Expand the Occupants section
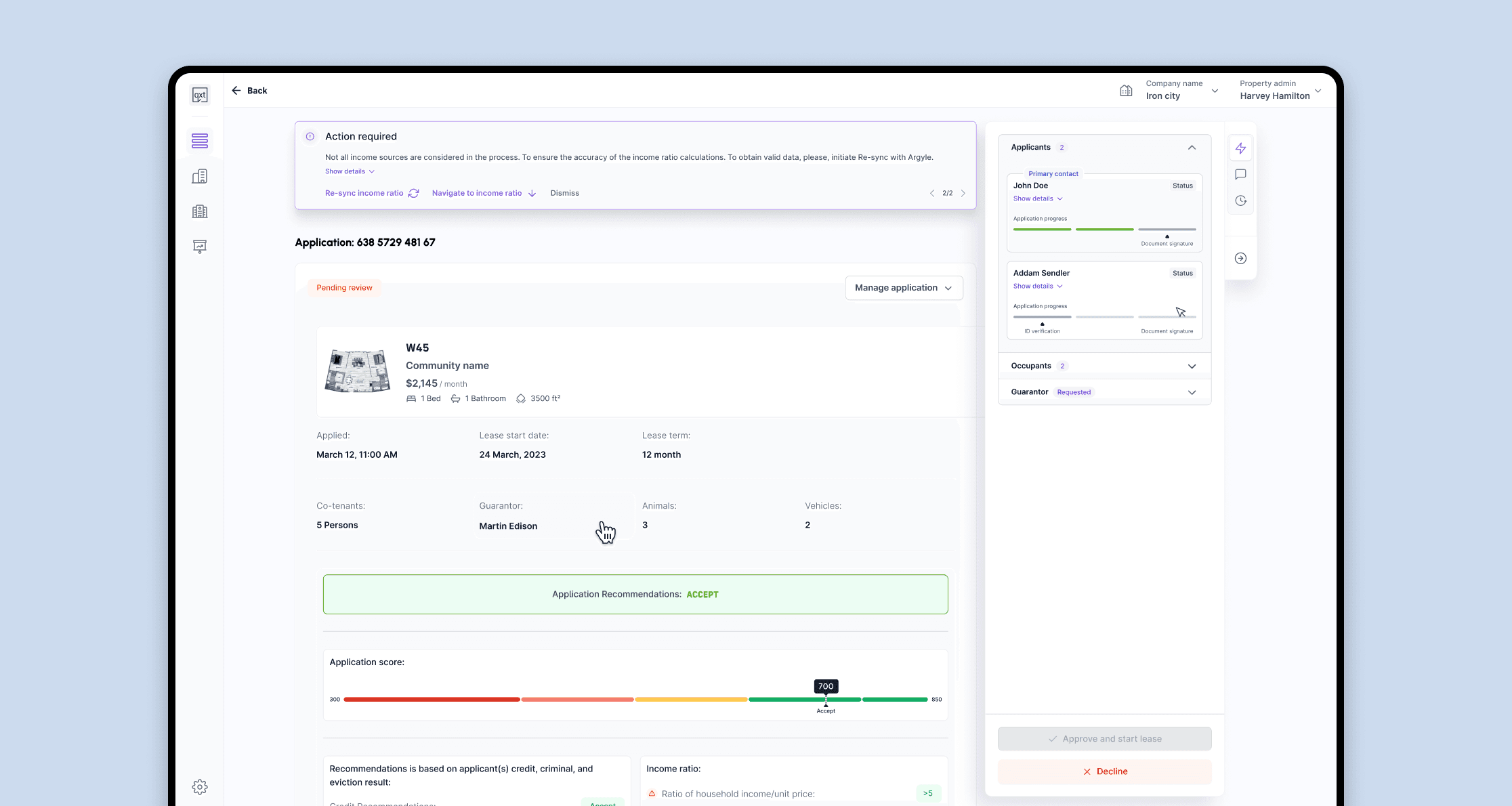Image resolution: width=1512 pixels, height=806 pixels. click(x=1192, y=366)
